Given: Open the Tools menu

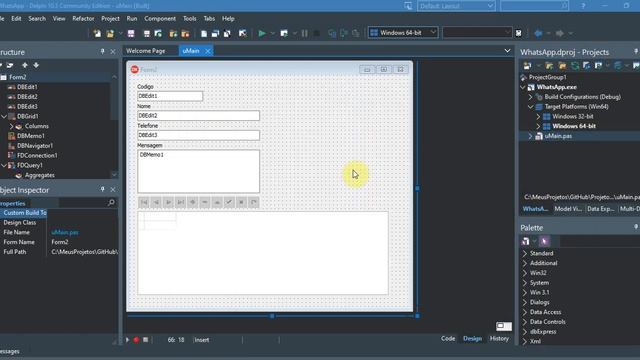Looking at the screenshot, I should point(189,19).
